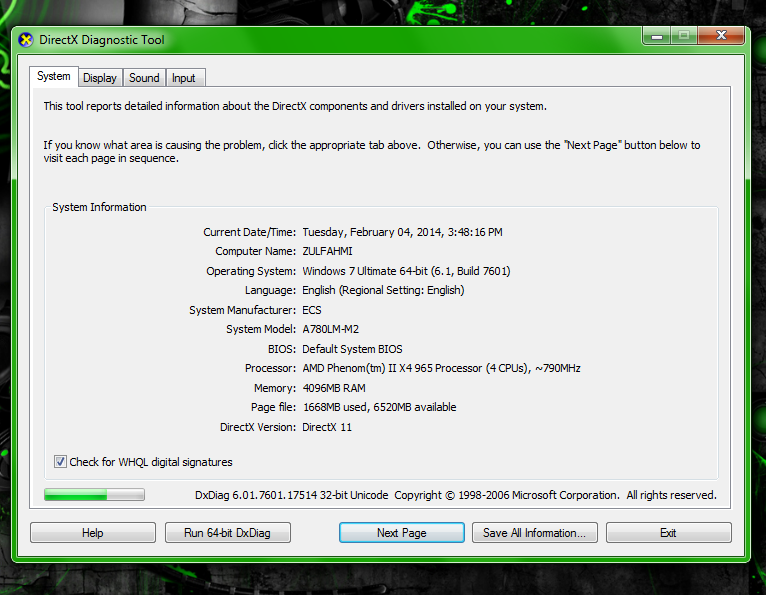Image resolution: width=766 pixels, height=595 pixels.
Task: Click the Help button
Action: (x=93, y=532)
